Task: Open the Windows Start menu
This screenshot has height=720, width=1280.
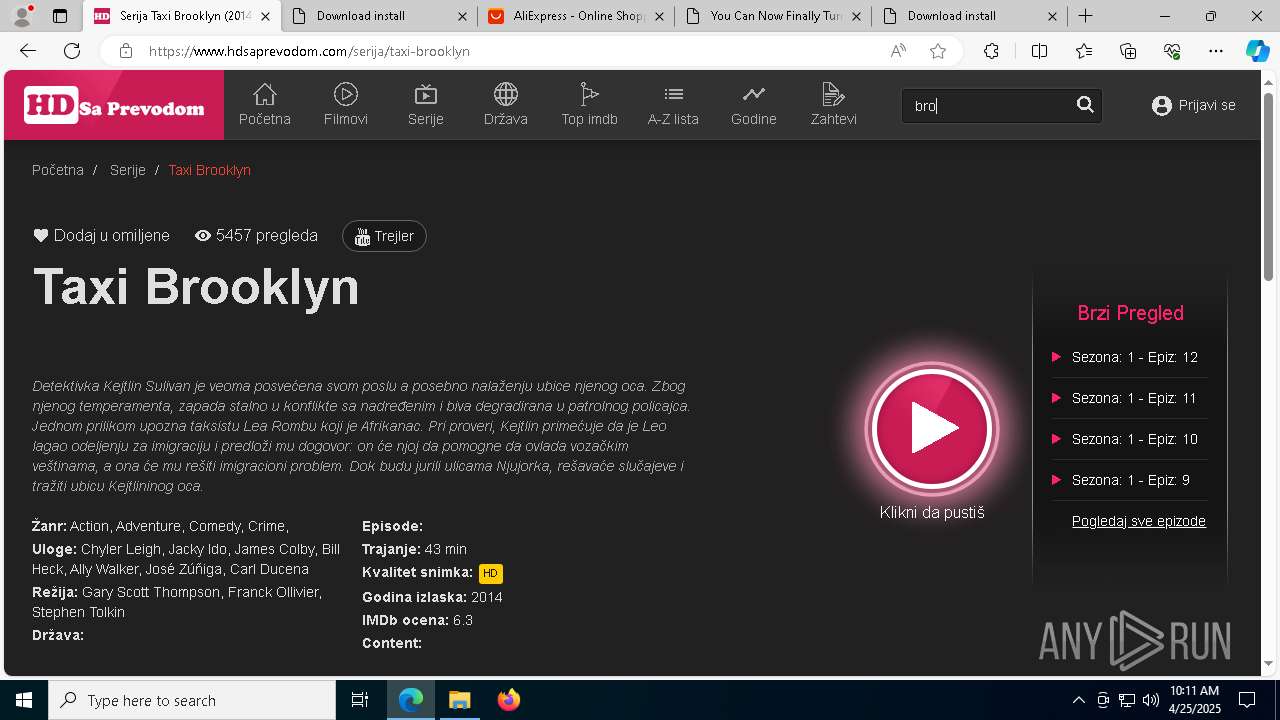Action: [x=24, y=700]
